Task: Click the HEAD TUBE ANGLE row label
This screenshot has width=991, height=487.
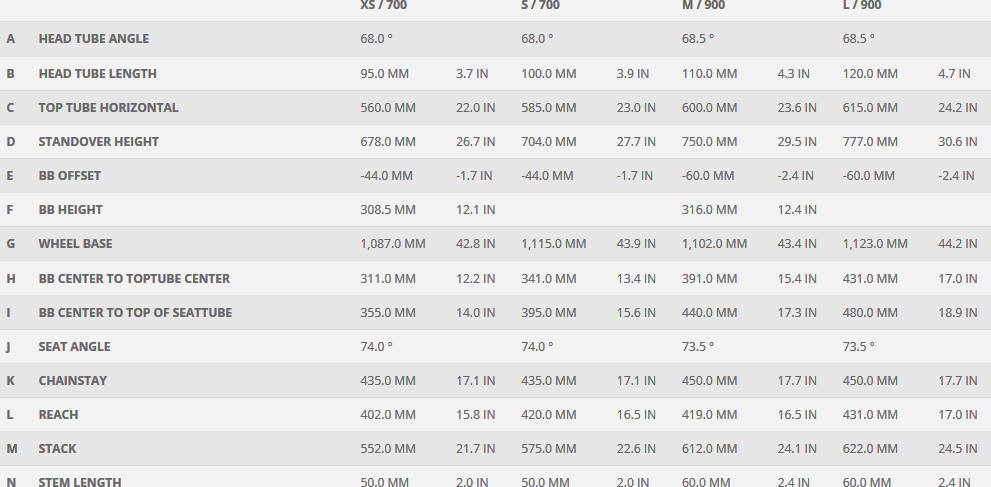Action: (94, 39)
